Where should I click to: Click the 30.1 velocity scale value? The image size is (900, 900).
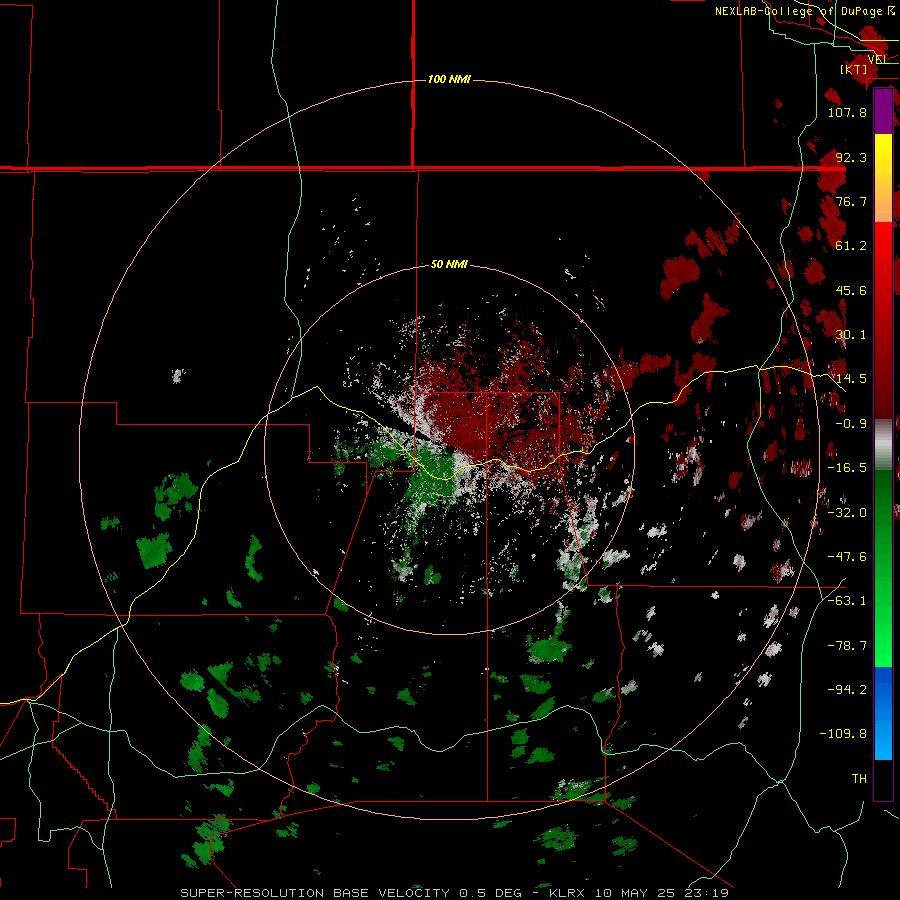pos(851,335)
